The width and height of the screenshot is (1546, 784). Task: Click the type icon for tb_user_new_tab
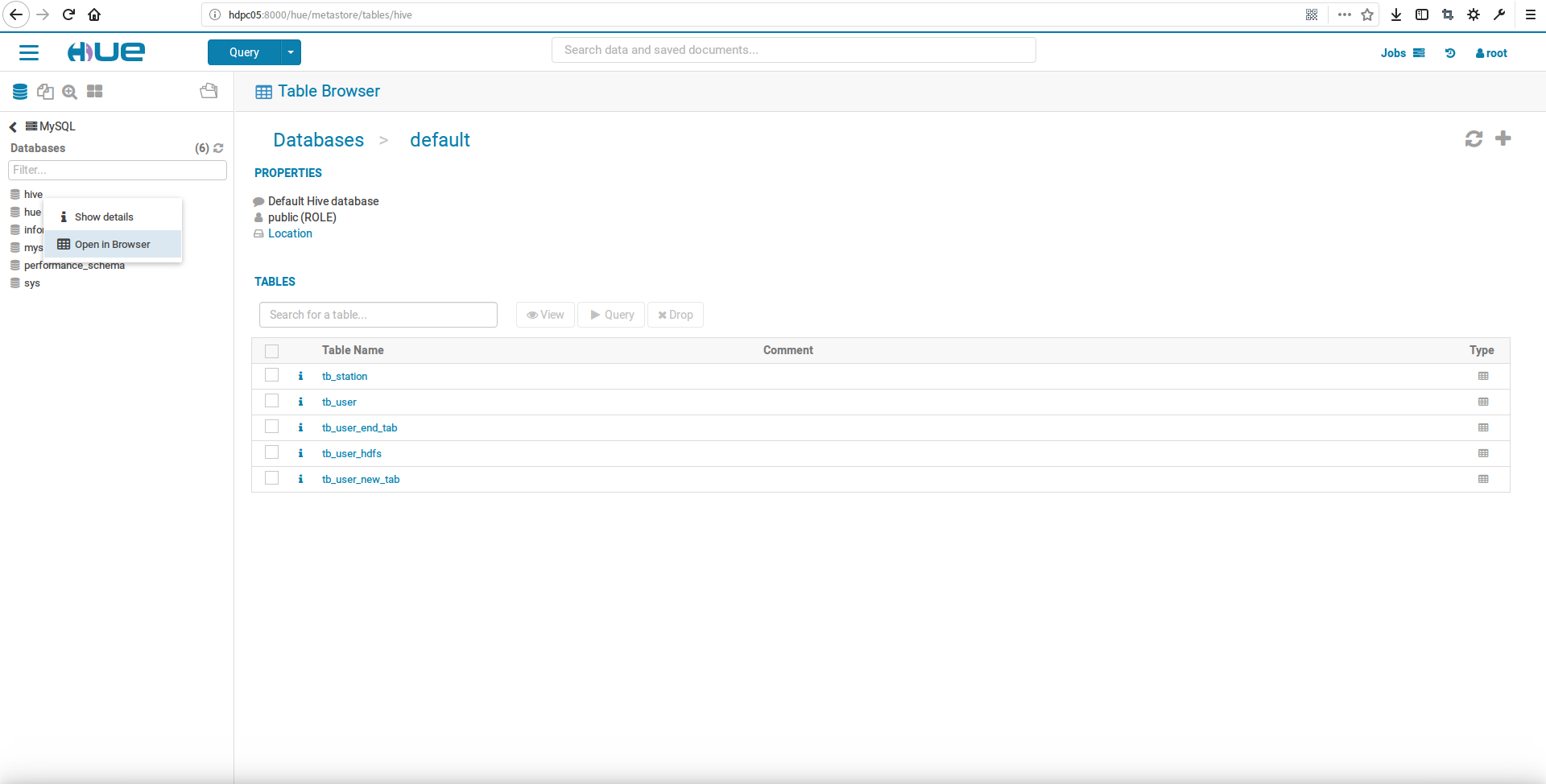(1483, 479)
